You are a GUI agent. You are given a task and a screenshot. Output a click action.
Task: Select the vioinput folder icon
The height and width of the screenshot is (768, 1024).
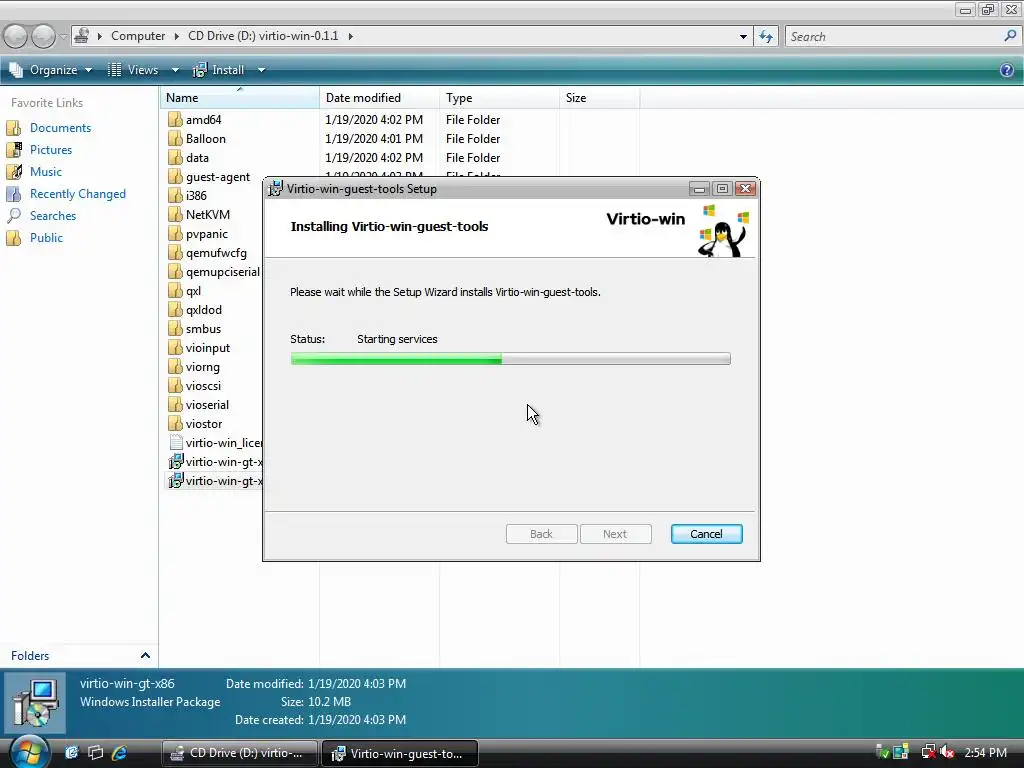tap(174, 347)
